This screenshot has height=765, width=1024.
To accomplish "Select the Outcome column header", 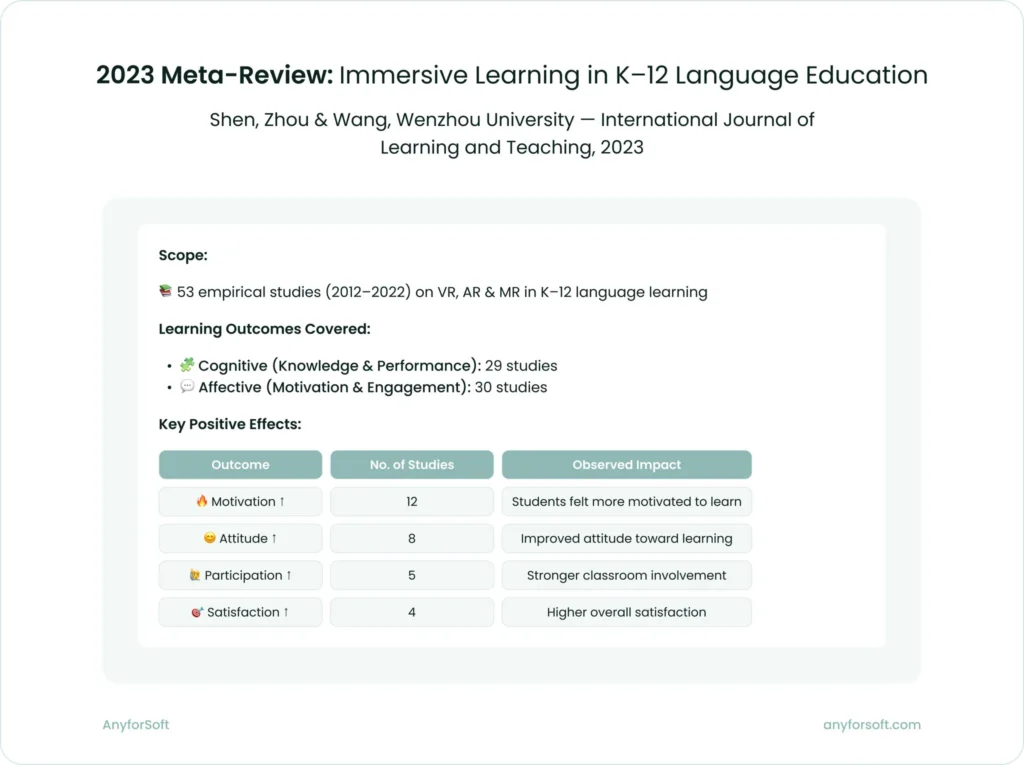I will (x=240, y=464).
